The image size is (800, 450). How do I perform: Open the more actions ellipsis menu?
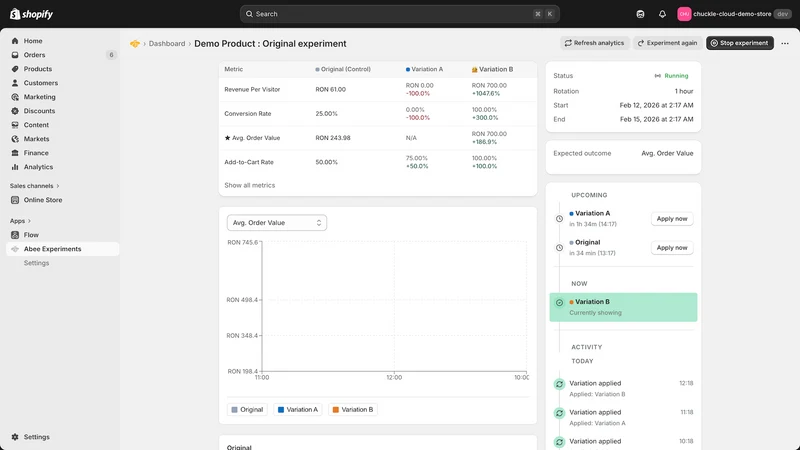(x=785, y=43)
